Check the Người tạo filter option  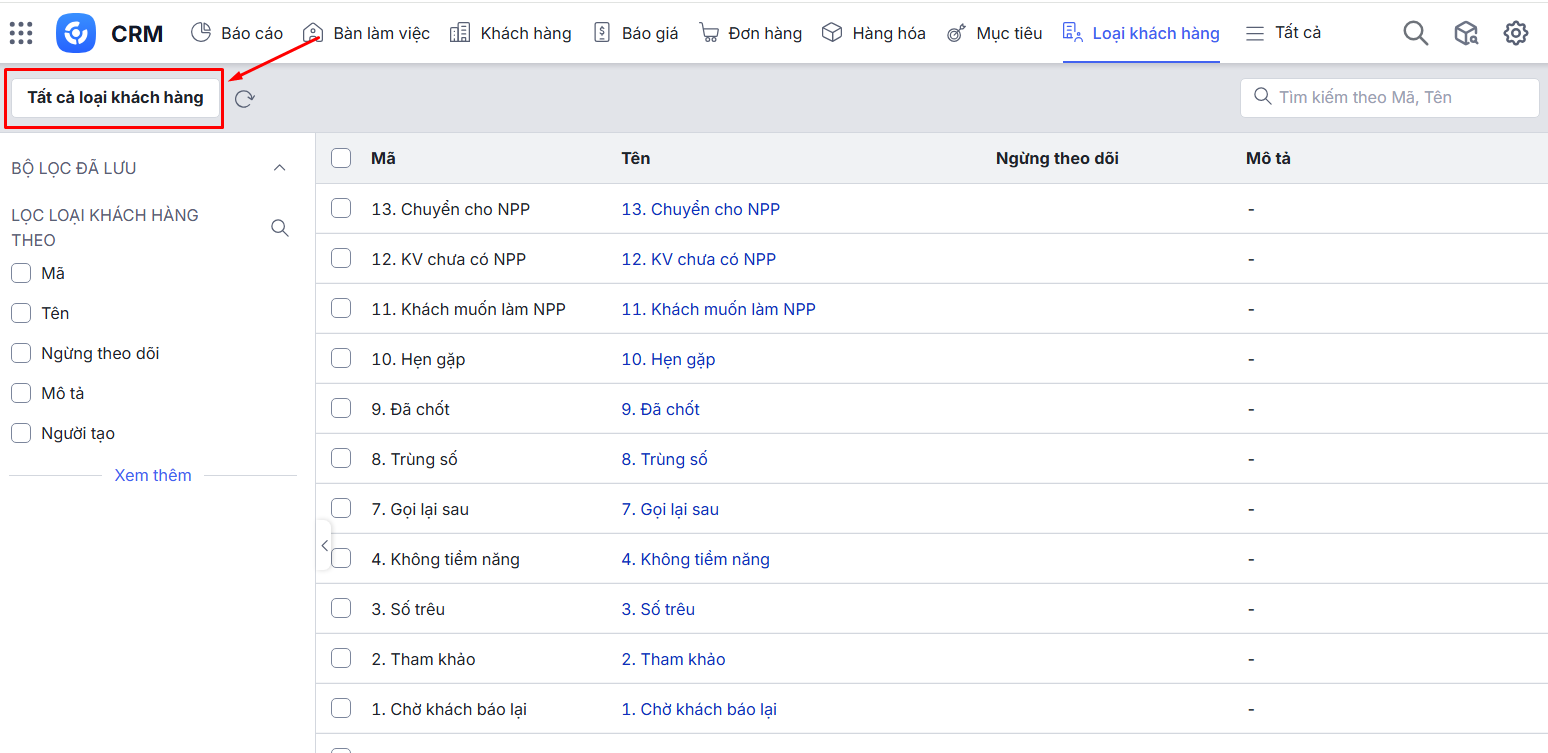coord(21,433)
